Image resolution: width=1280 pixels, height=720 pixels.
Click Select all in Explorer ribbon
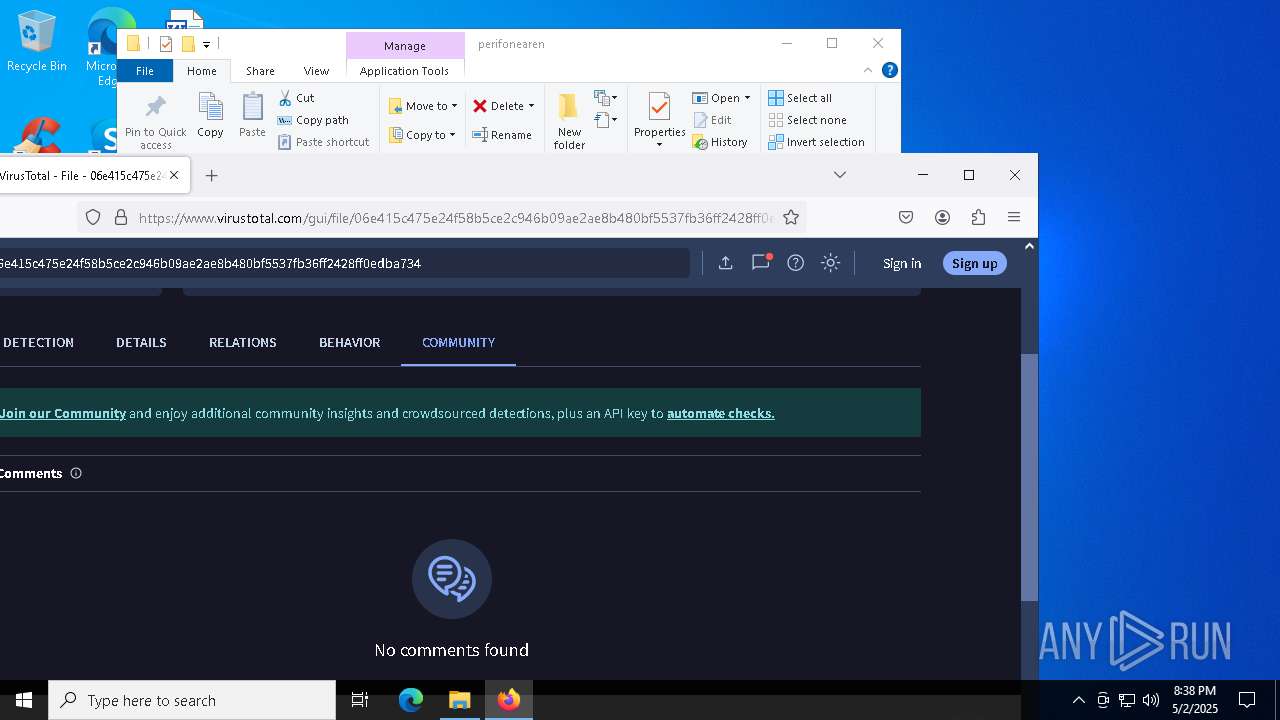[x=800, y=98]
